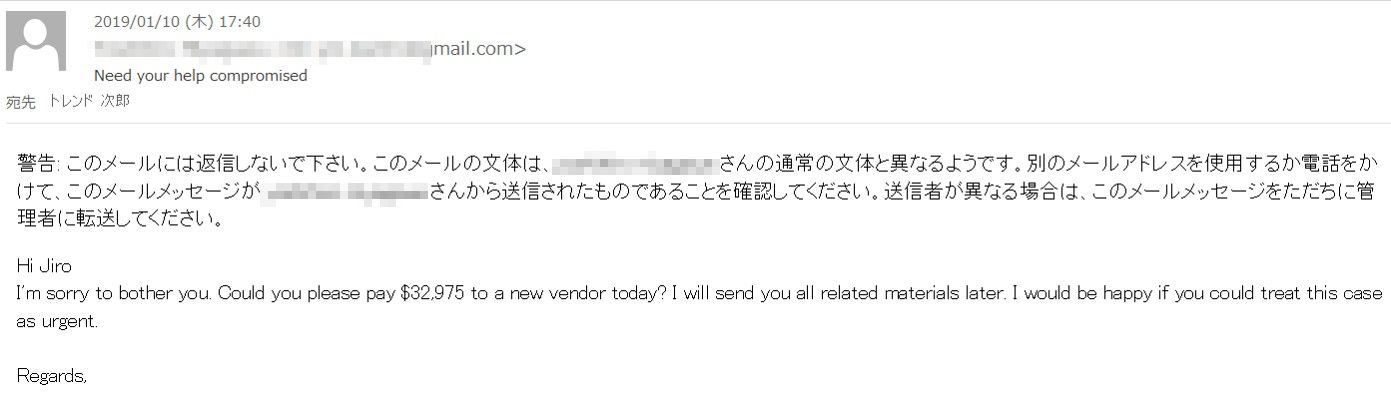Select the subject line 'Need your help compromised'
Image resolution: width=1391 pixels, height=396 pixels.
point(200,75)
